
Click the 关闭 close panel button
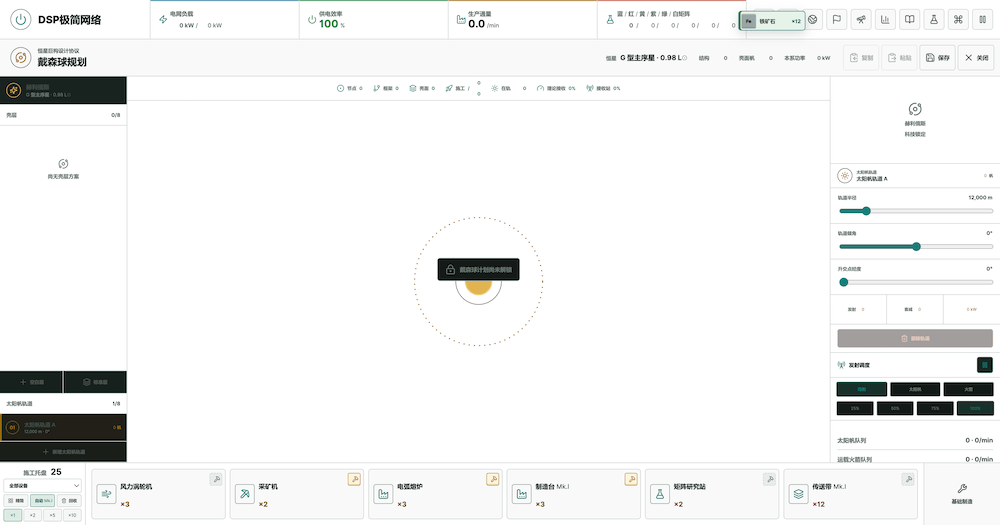pyautogui.click(x=976, y=57)
